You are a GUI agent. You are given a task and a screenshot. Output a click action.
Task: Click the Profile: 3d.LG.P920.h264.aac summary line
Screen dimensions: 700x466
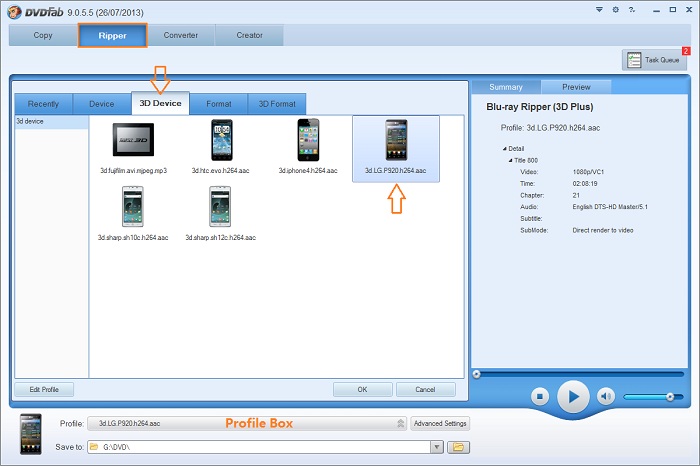pos(550,128)
